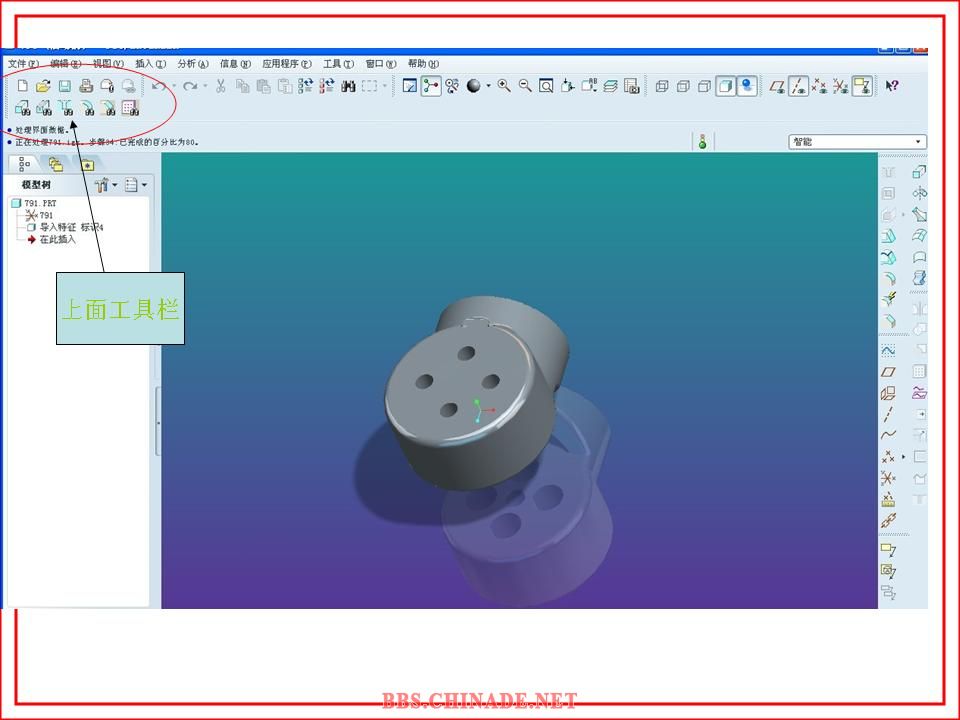Click the Find binoculars icon
Viewport: 960px width, 720px height.
click(348, 86)
